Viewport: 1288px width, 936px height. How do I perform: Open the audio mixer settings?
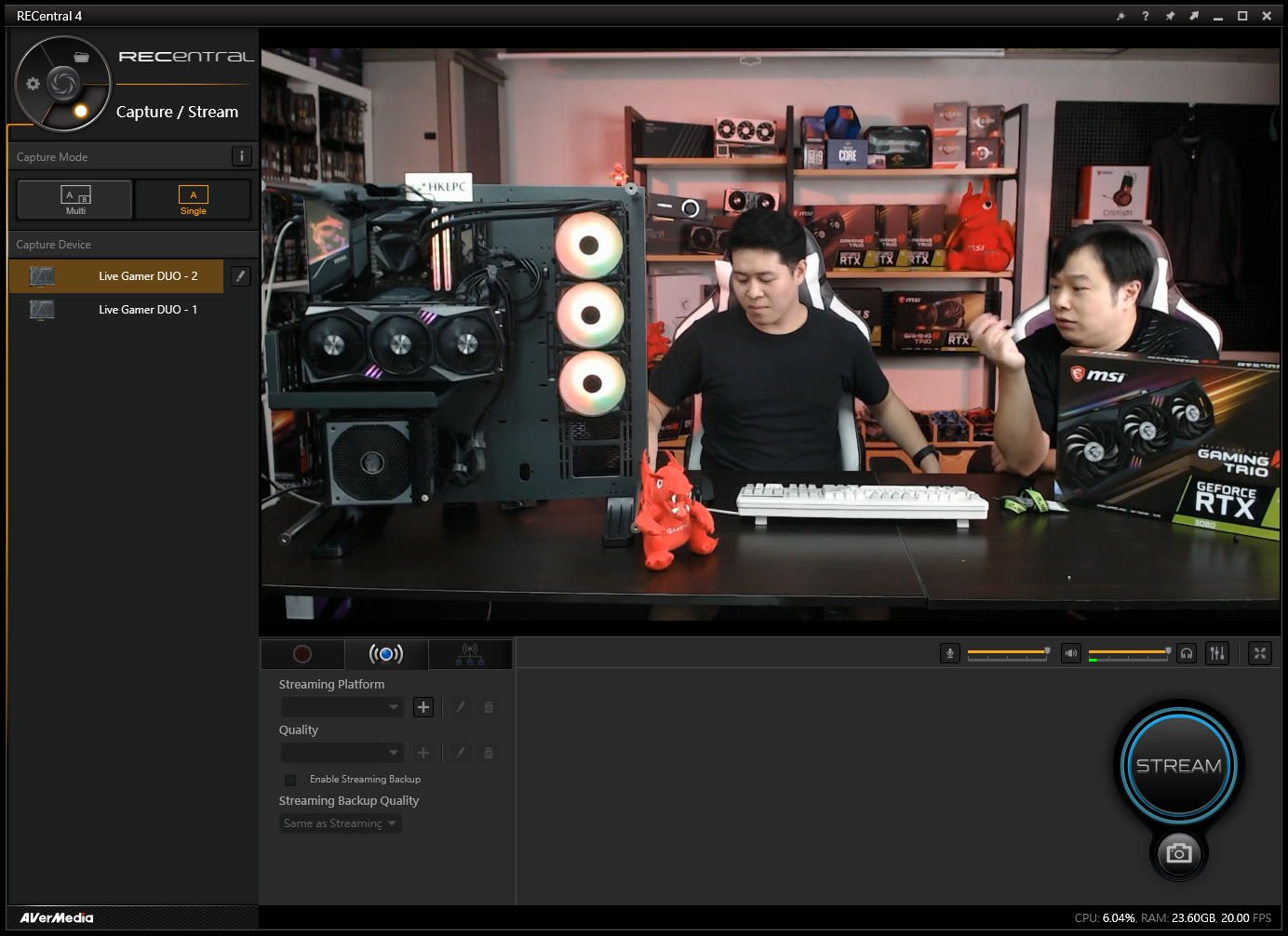point(1217,653)
